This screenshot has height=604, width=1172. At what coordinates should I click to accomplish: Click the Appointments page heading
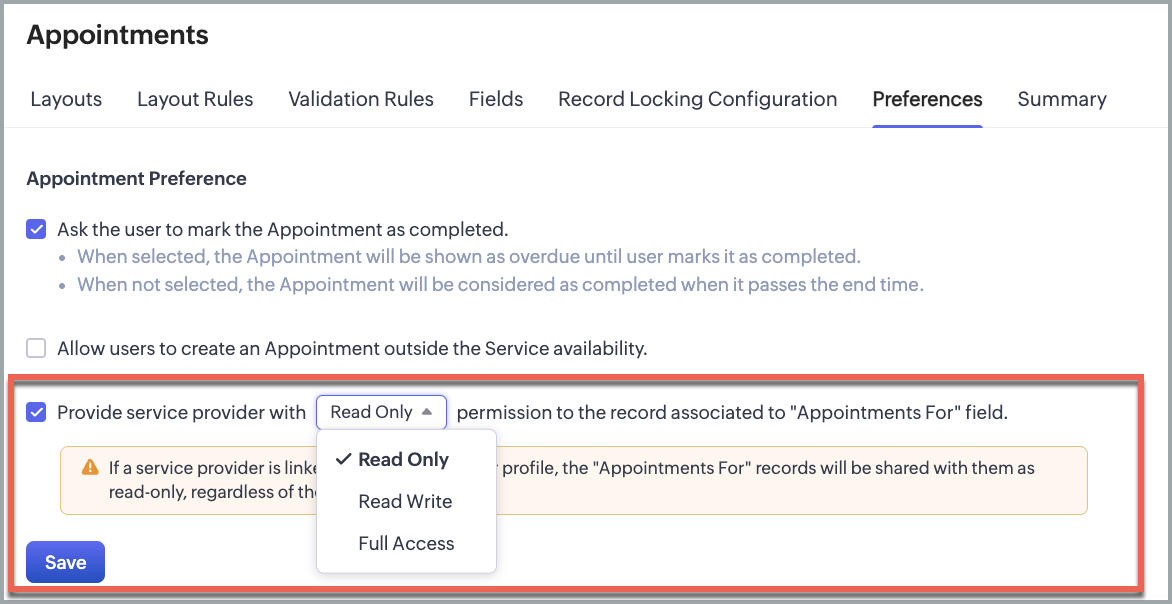tap(117, 34)
